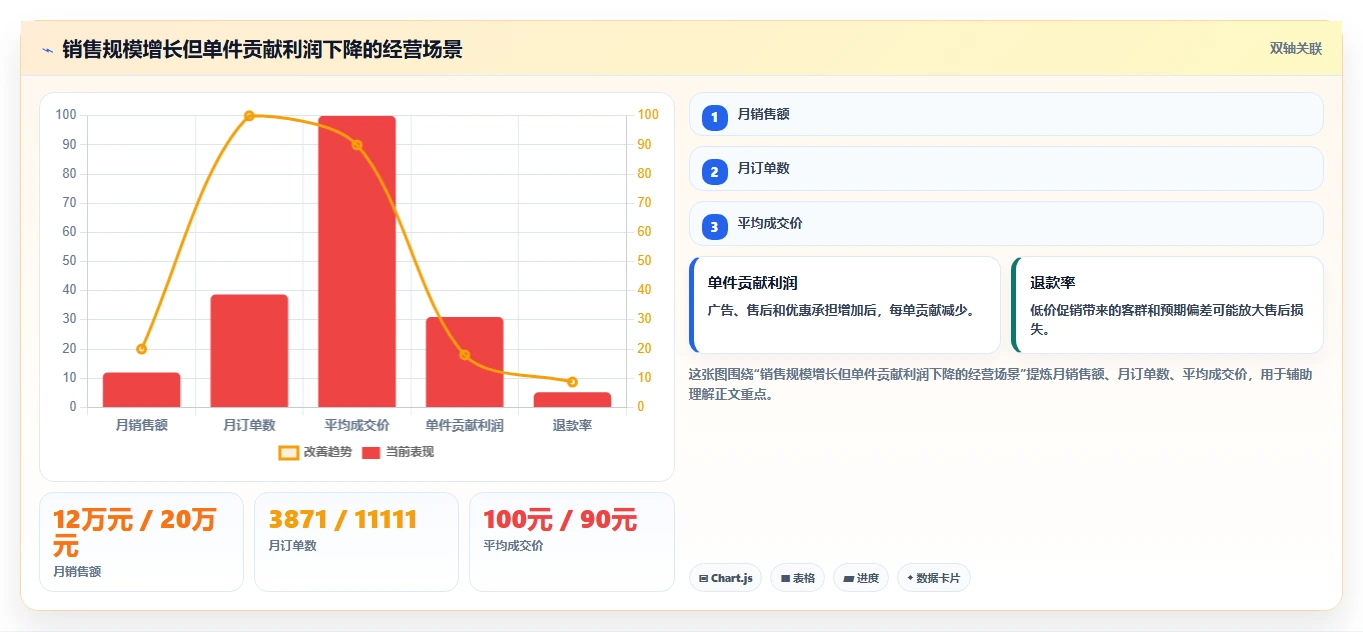The width and height of the screenshot is (1363, 632).
Task: Click numbered badge 1 for 月销售额
Action: click(714, 118)
